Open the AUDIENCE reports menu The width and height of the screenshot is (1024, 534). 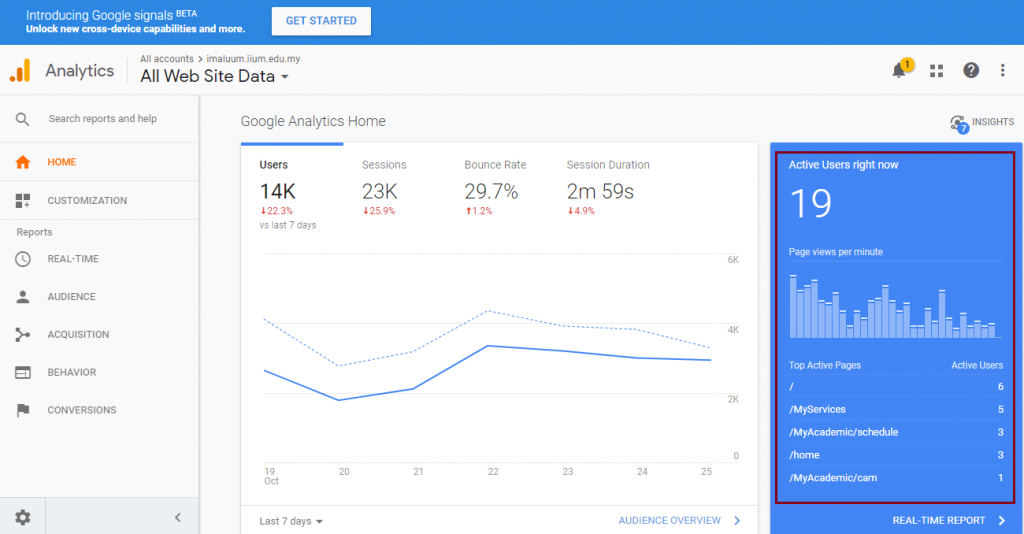99,297
